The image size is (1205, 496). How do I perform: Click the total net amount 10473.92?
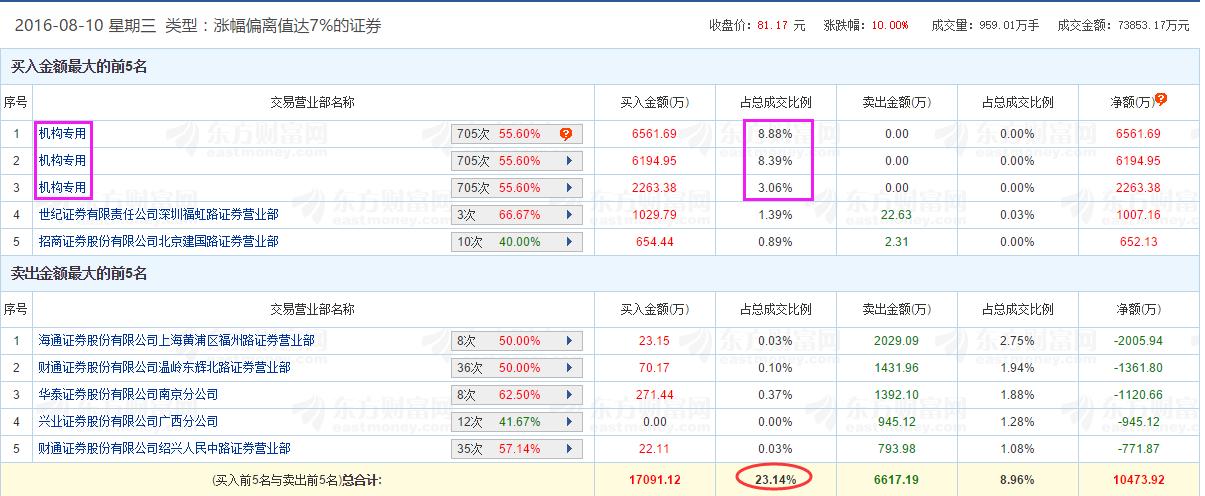(x=1137, y=480)
